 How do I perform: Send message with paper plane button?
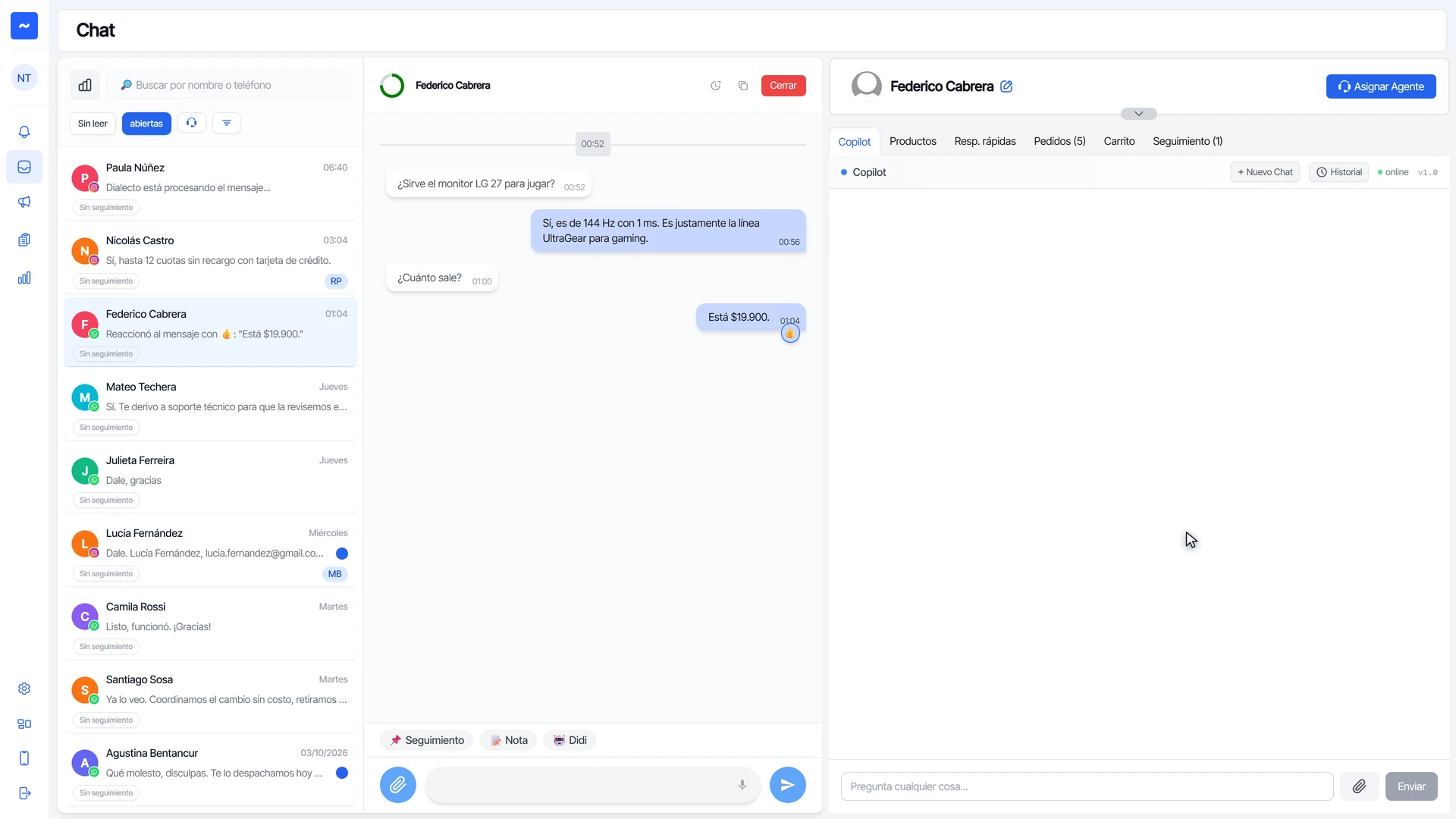tap(788, 785)
